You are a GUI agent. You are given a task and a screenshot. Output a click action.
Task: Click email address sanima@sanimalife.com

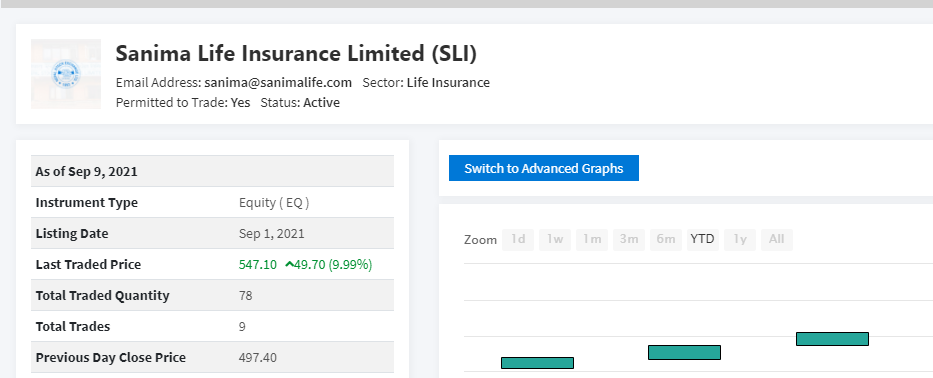pos(278,83)
